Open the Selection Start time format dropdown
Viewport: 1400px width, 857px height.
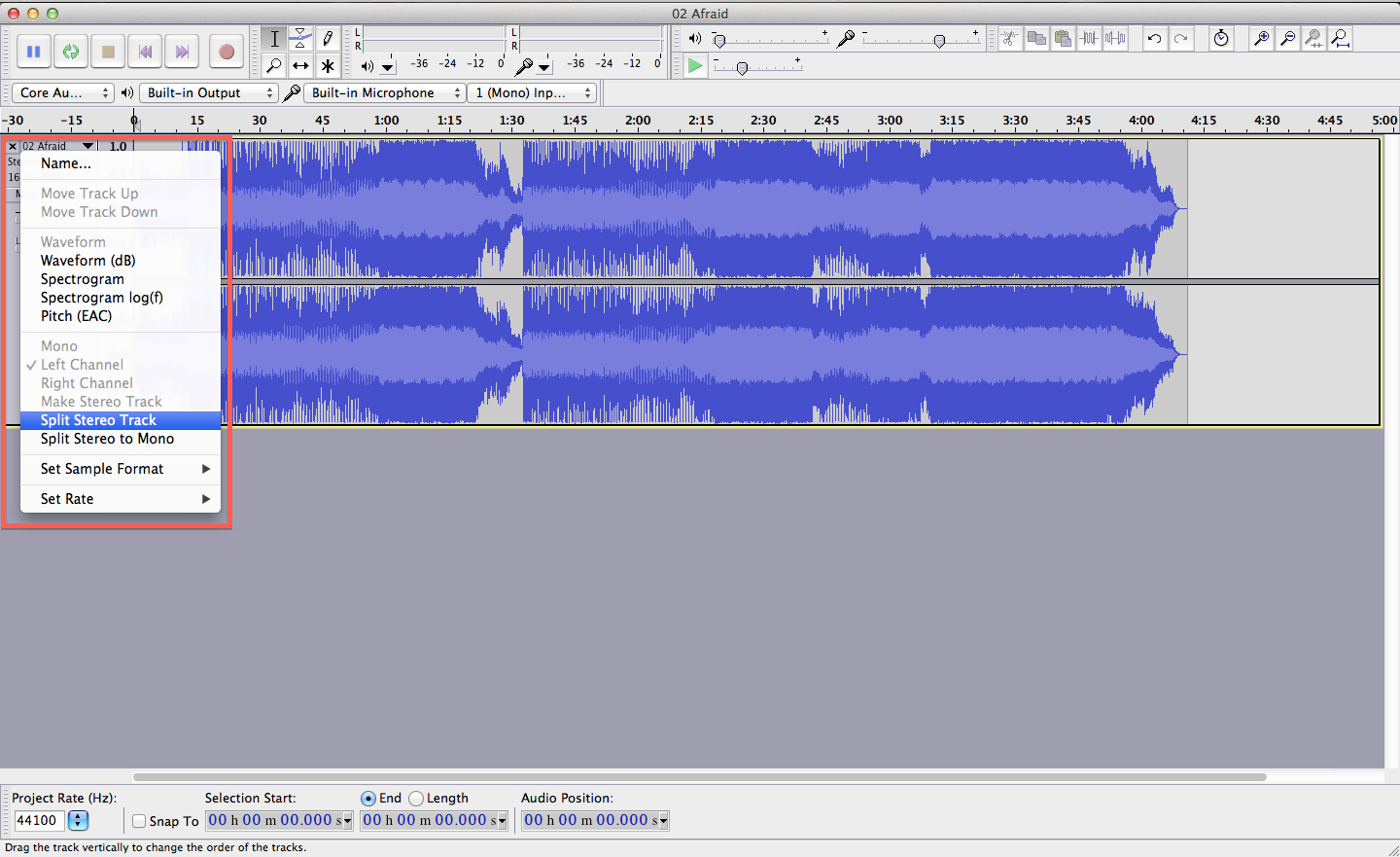tap(347, 821)
